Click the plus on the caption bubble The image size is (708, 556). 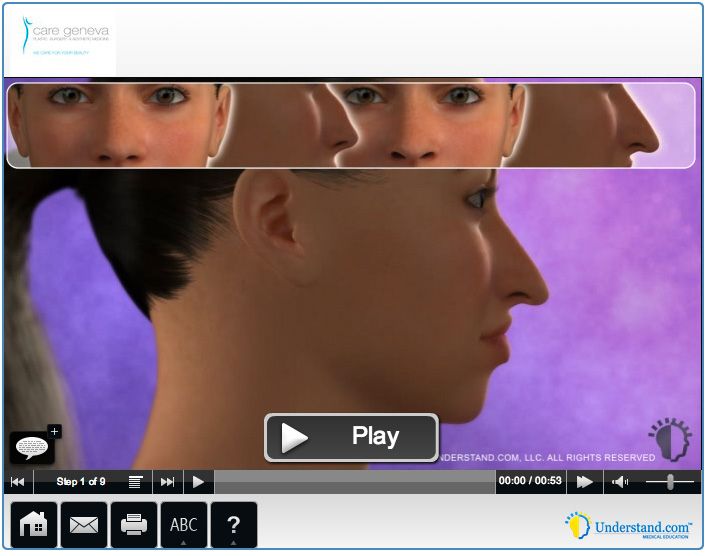pos(55,431)
